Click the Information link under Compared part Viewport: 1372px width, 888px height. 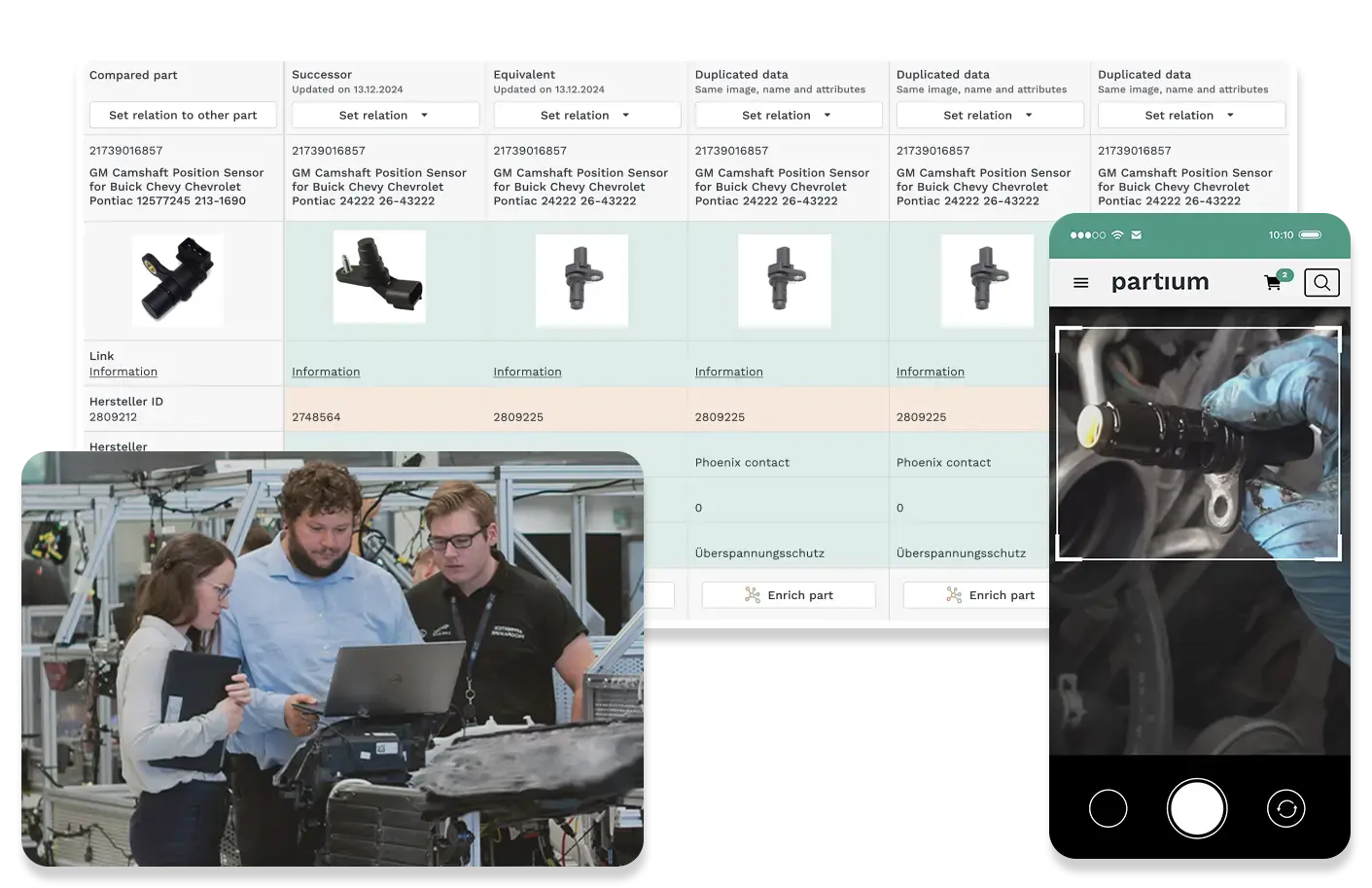(x=123, y=372)
